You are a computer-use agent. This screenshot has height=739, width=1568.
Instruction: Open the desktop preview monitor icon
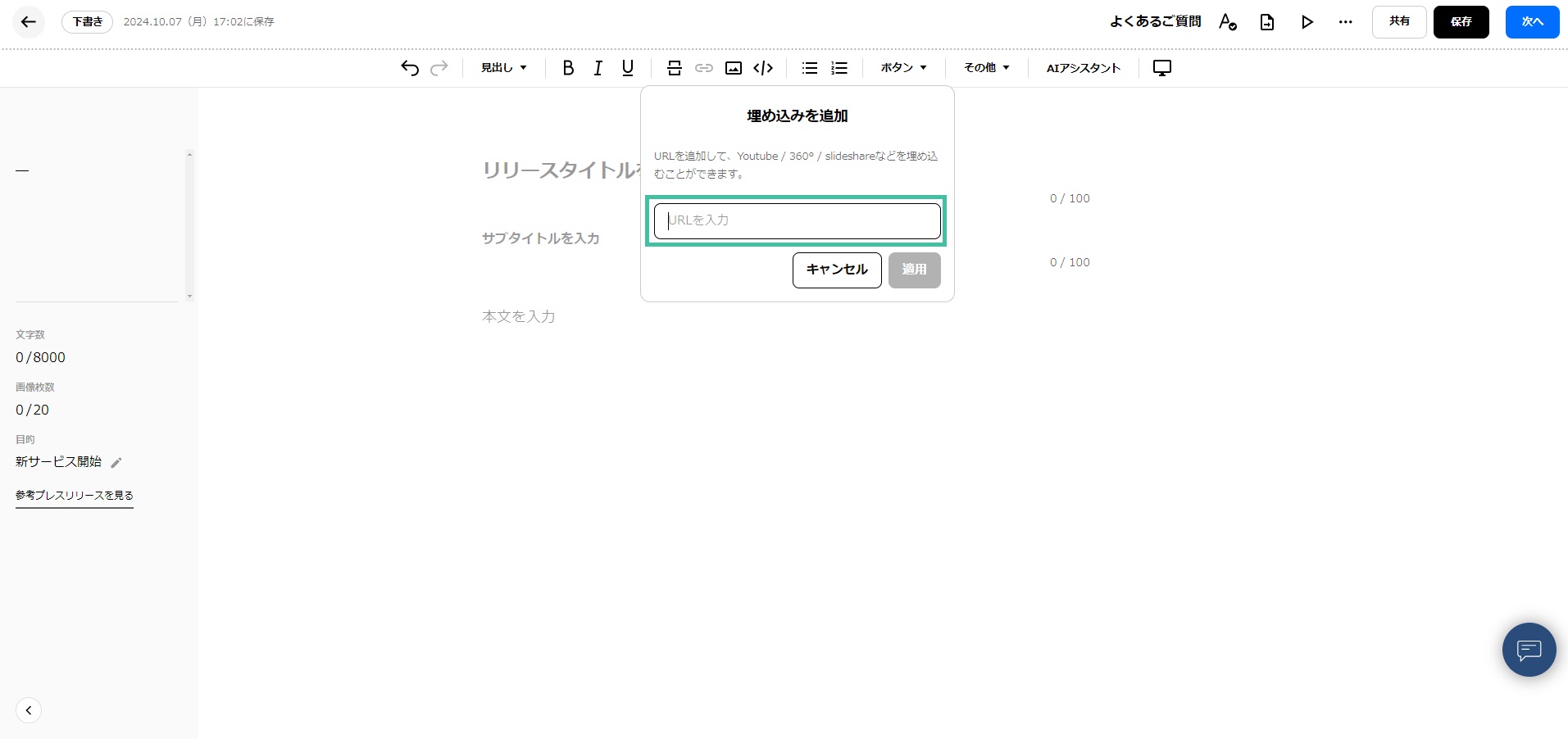[1161, 68]
